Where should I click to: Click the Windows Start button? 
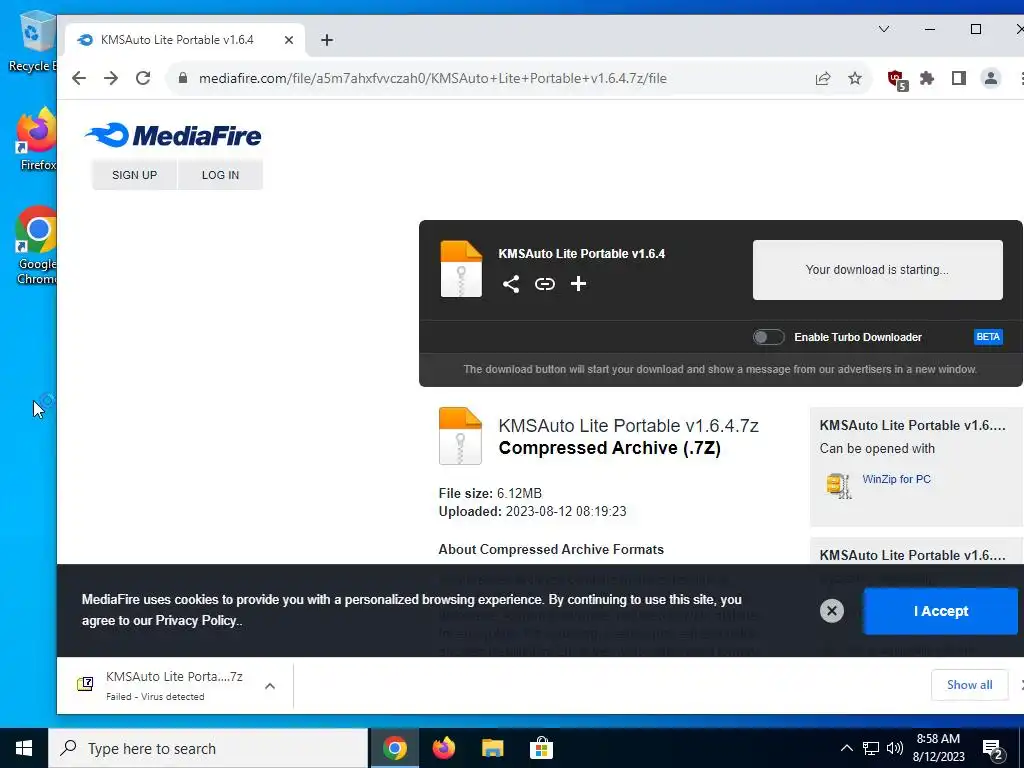click(24, 748)
